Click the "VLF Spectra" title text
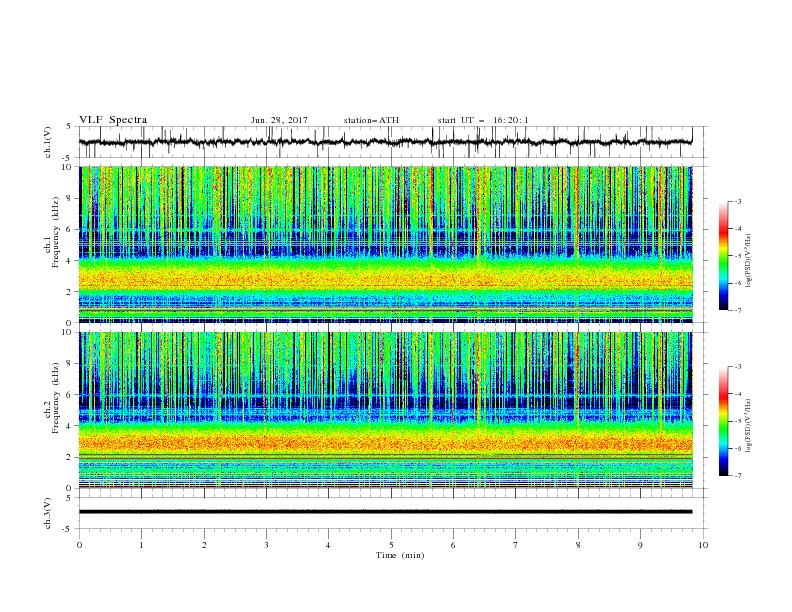This screenshot has height=612, width=792. (x=113, y=120)
